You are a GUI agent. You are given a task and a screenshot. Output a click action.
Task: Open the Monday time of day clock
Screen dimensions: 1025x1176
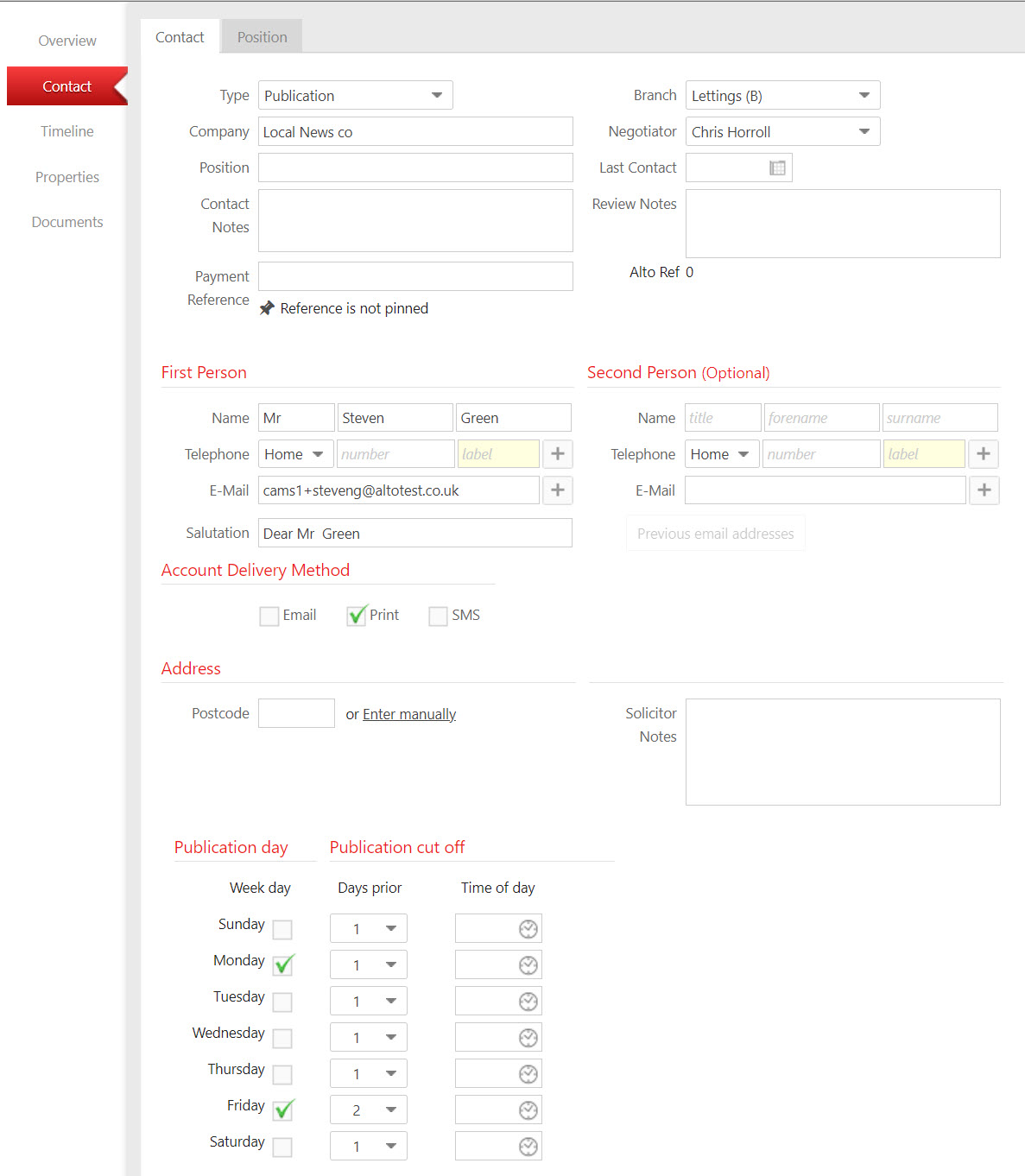pos(528,965)
